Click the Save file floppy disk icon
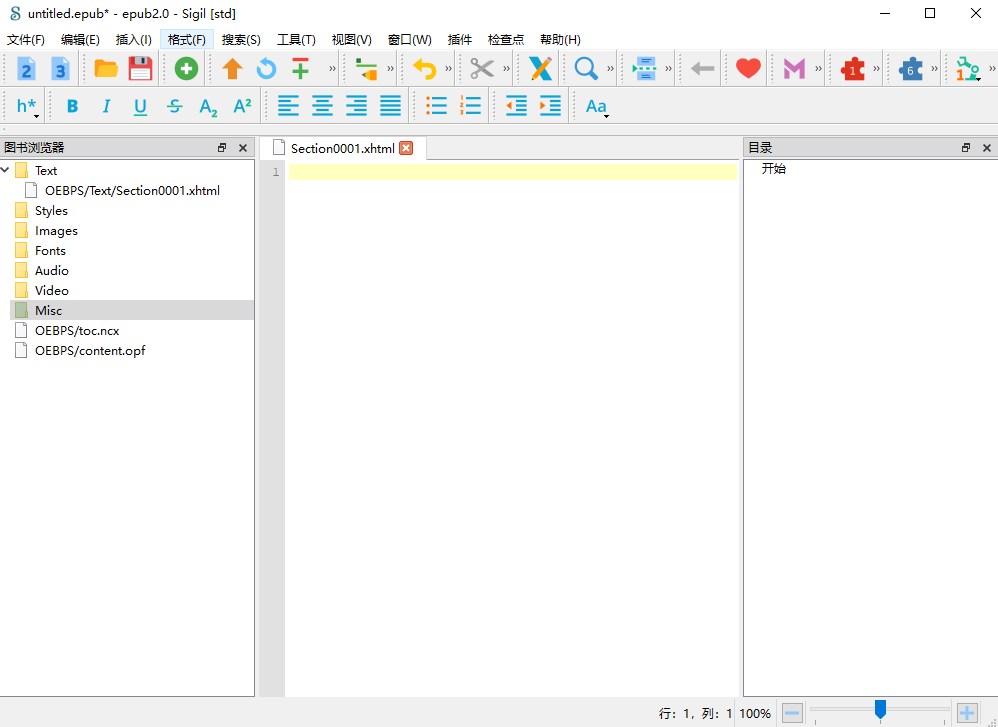This screenshot has height=727, width=998. (x=140, y=69)
